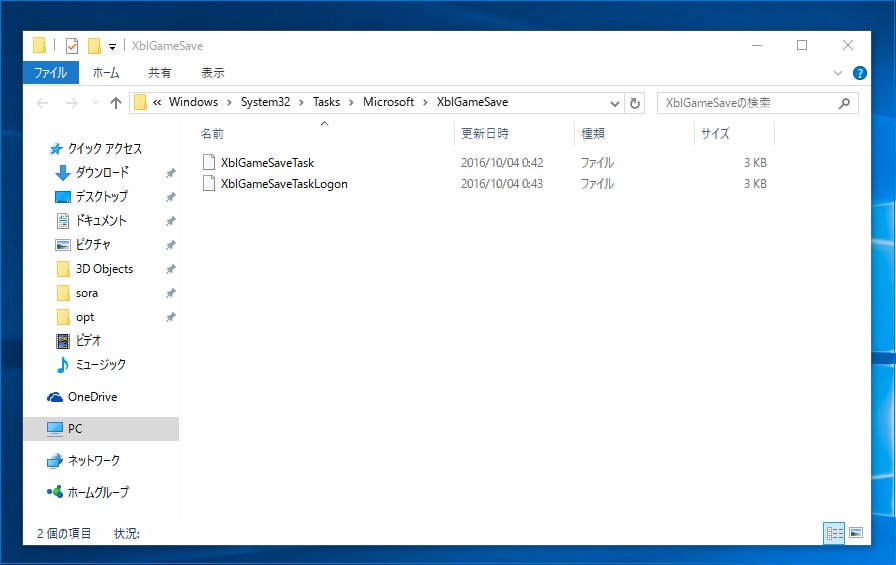Open the Help question mark icon
Screen dimensions: 896x565
click(x=859, y=73)
